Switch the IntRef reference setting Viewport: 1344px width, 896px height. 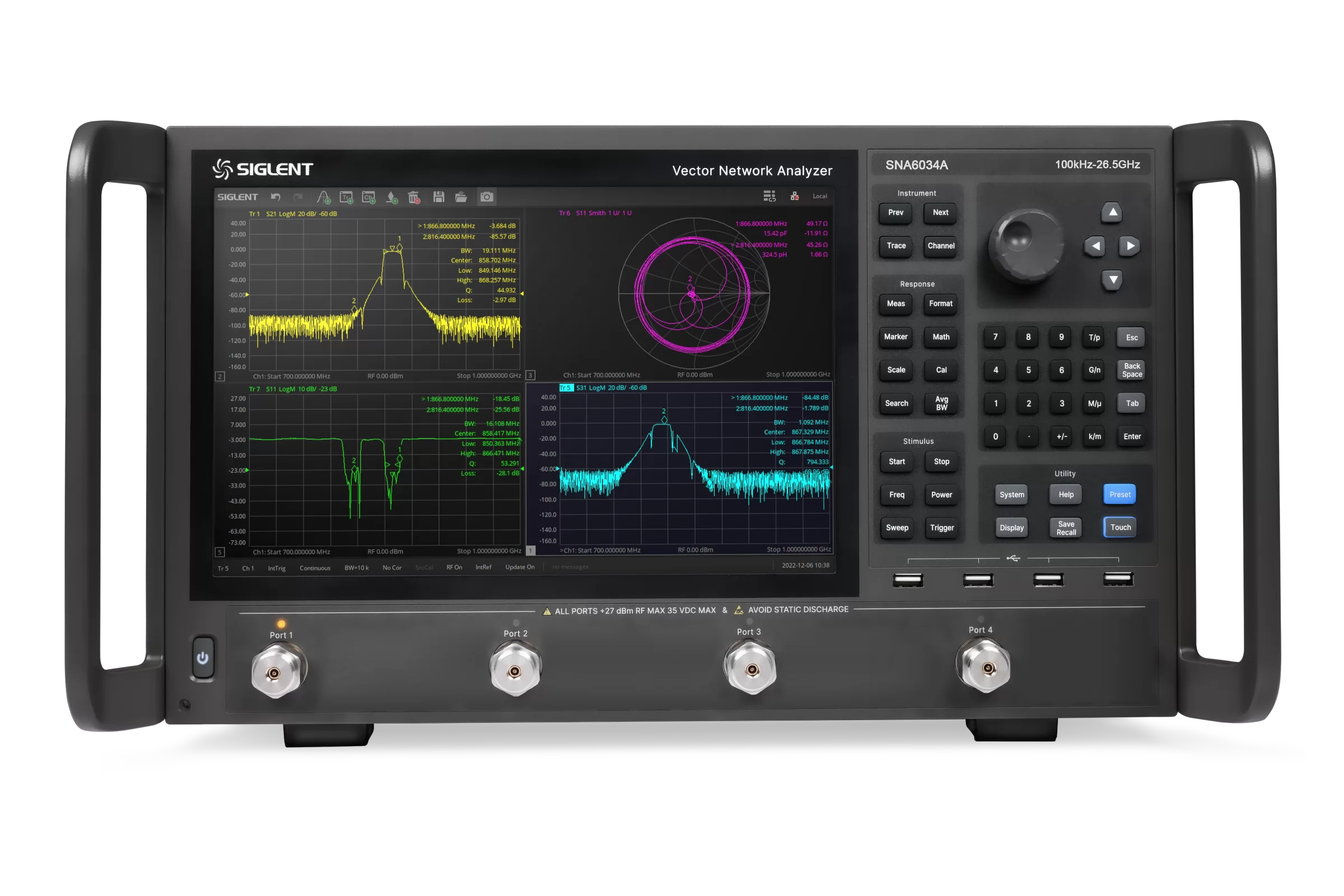pyautogui.click(x=483, y=567)
